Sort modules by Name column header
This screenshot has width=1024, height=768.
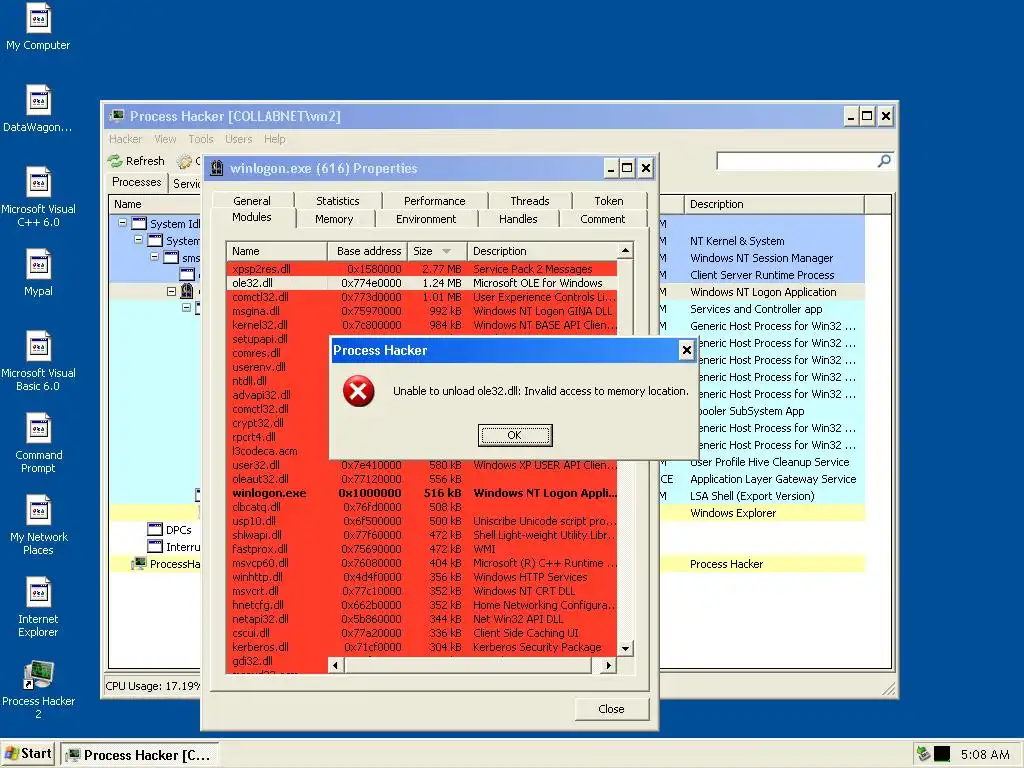coord(277,251)
